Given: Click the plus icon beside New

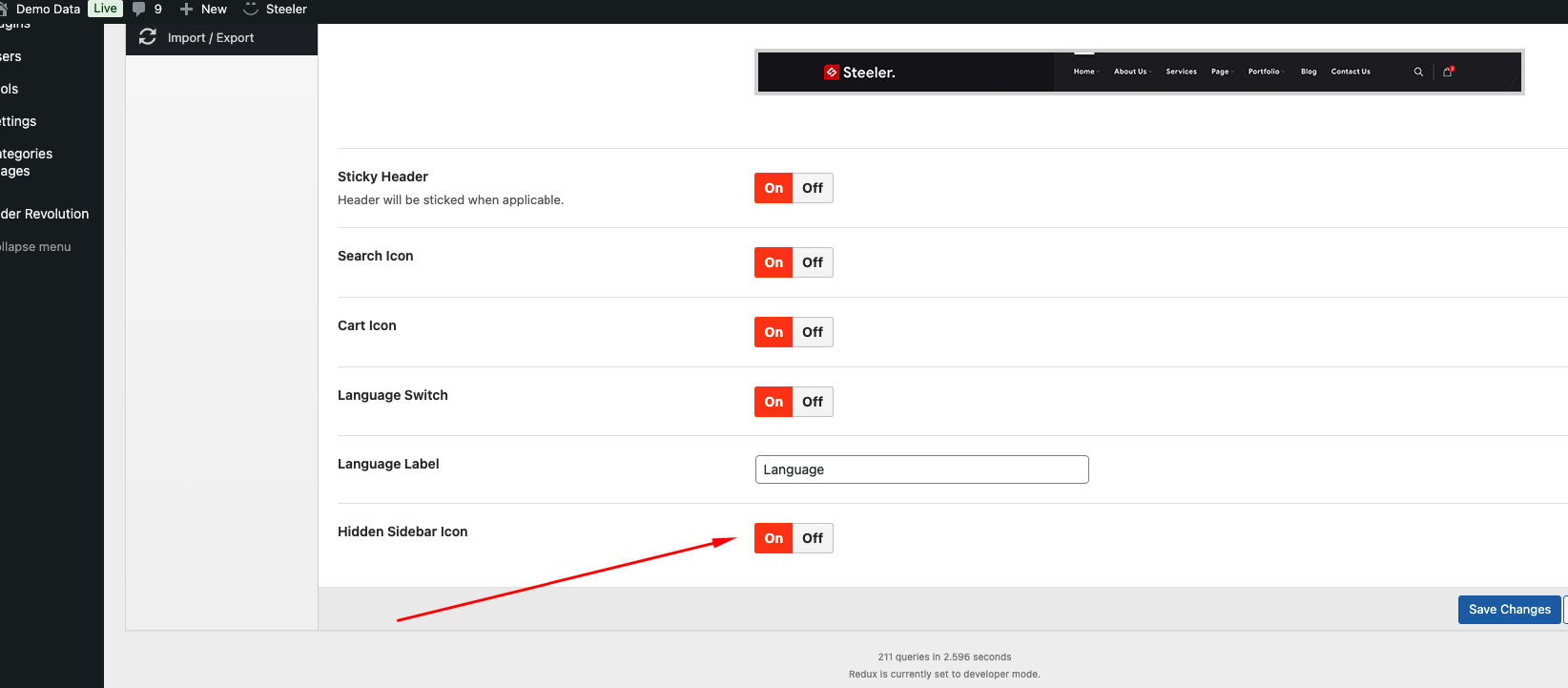Looking at the screenshot, I should 186,9.
